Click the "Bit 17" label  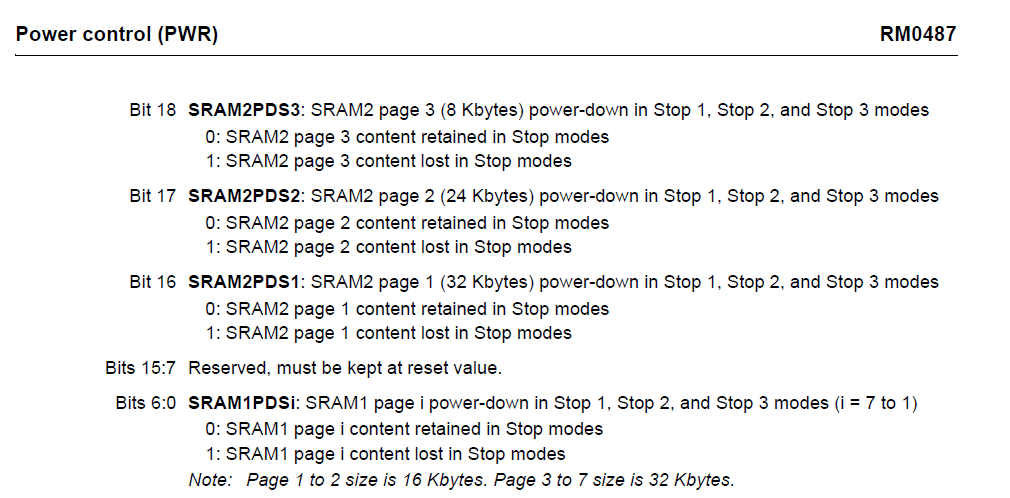pos(153,196)
